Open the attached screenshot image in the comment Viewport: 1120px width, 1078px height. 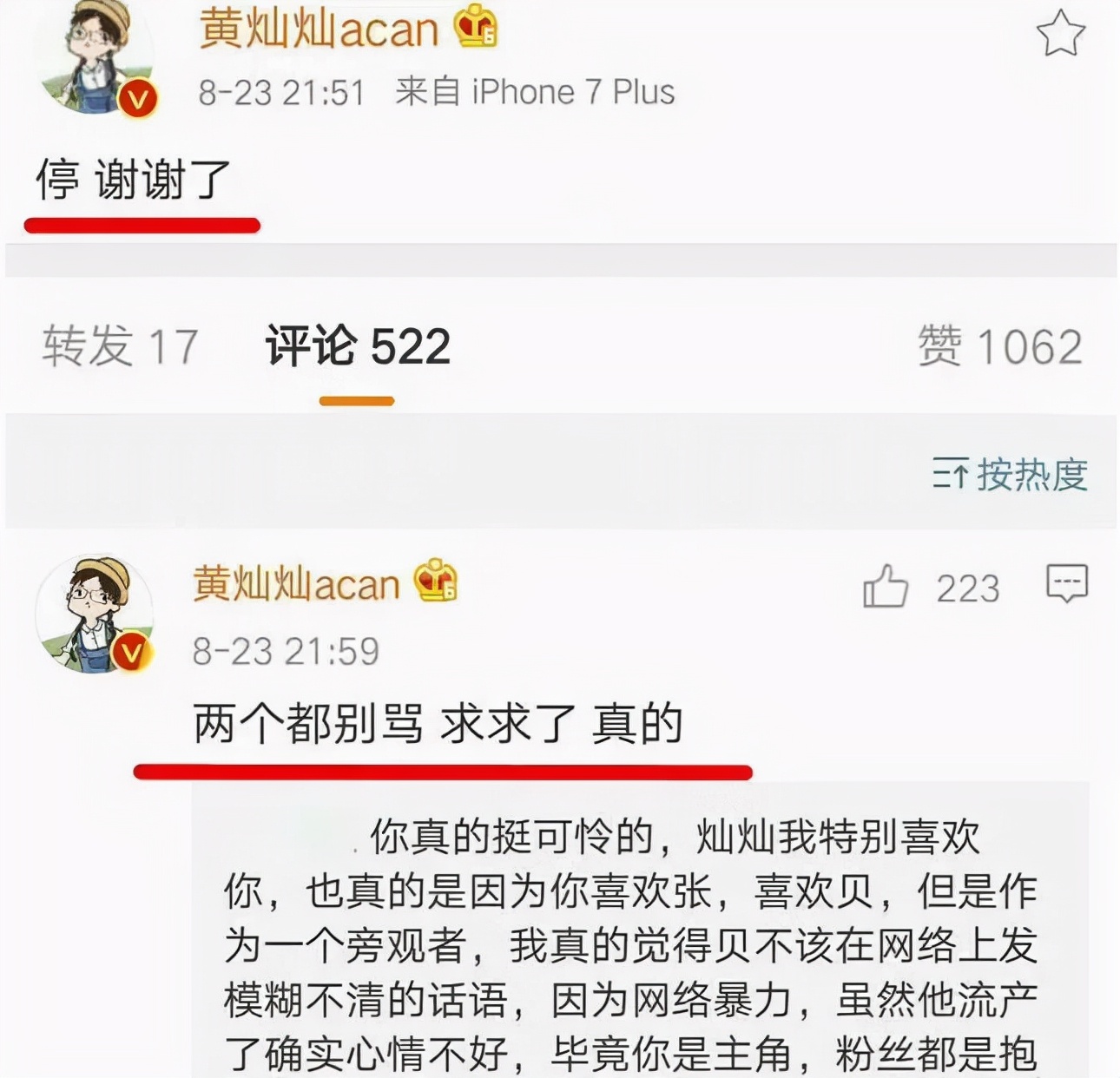(640, 930)
